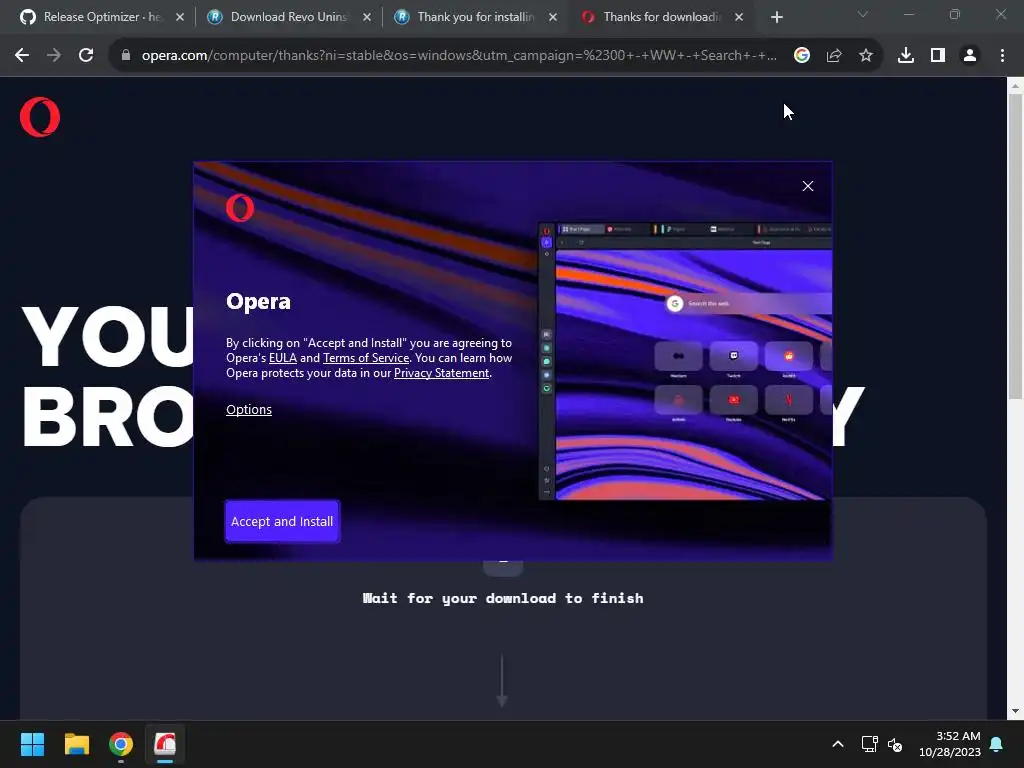The image size is (1024, 768).
Task: Open the red installer app on taskbar
Action: (165, 744)
